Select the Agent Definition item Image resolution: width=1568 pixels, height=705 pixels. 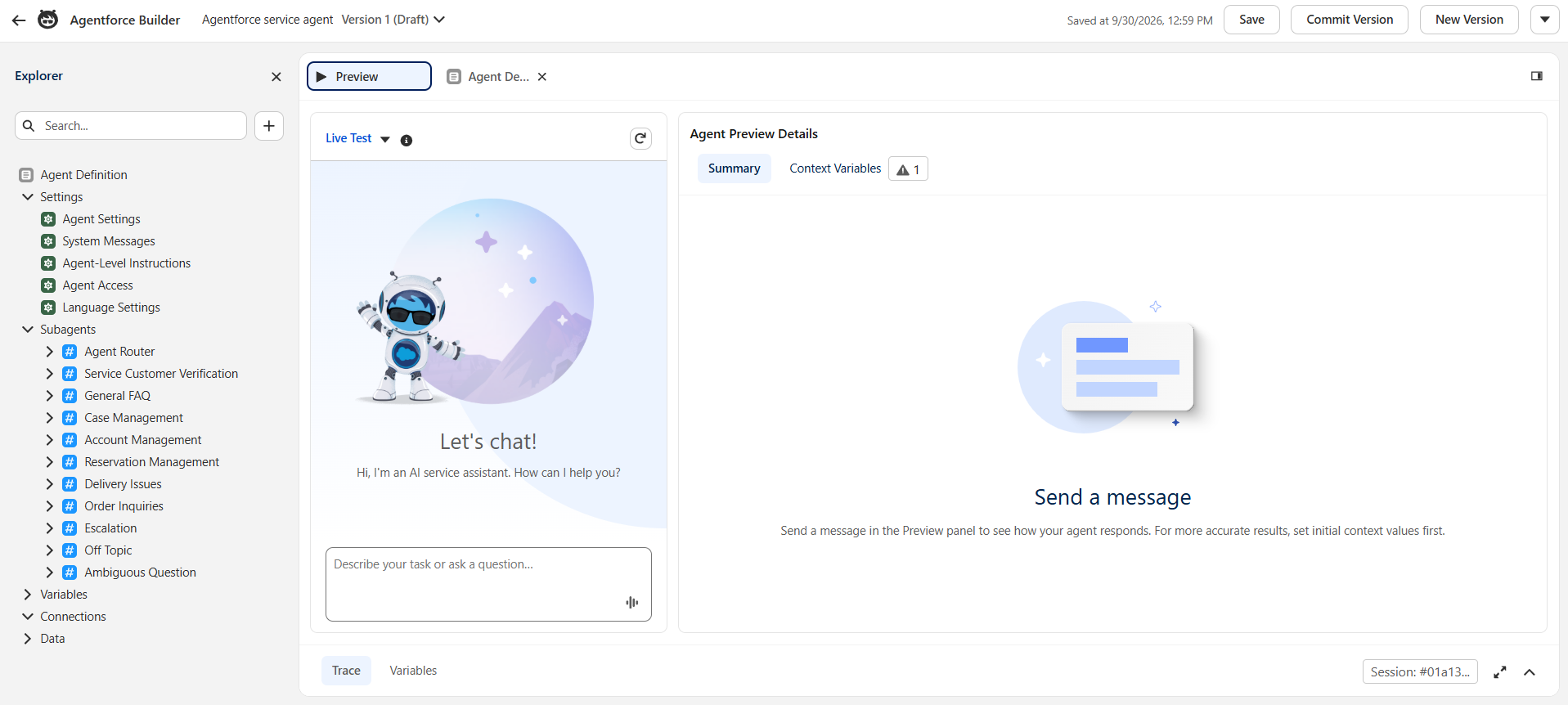coord(83,175)
